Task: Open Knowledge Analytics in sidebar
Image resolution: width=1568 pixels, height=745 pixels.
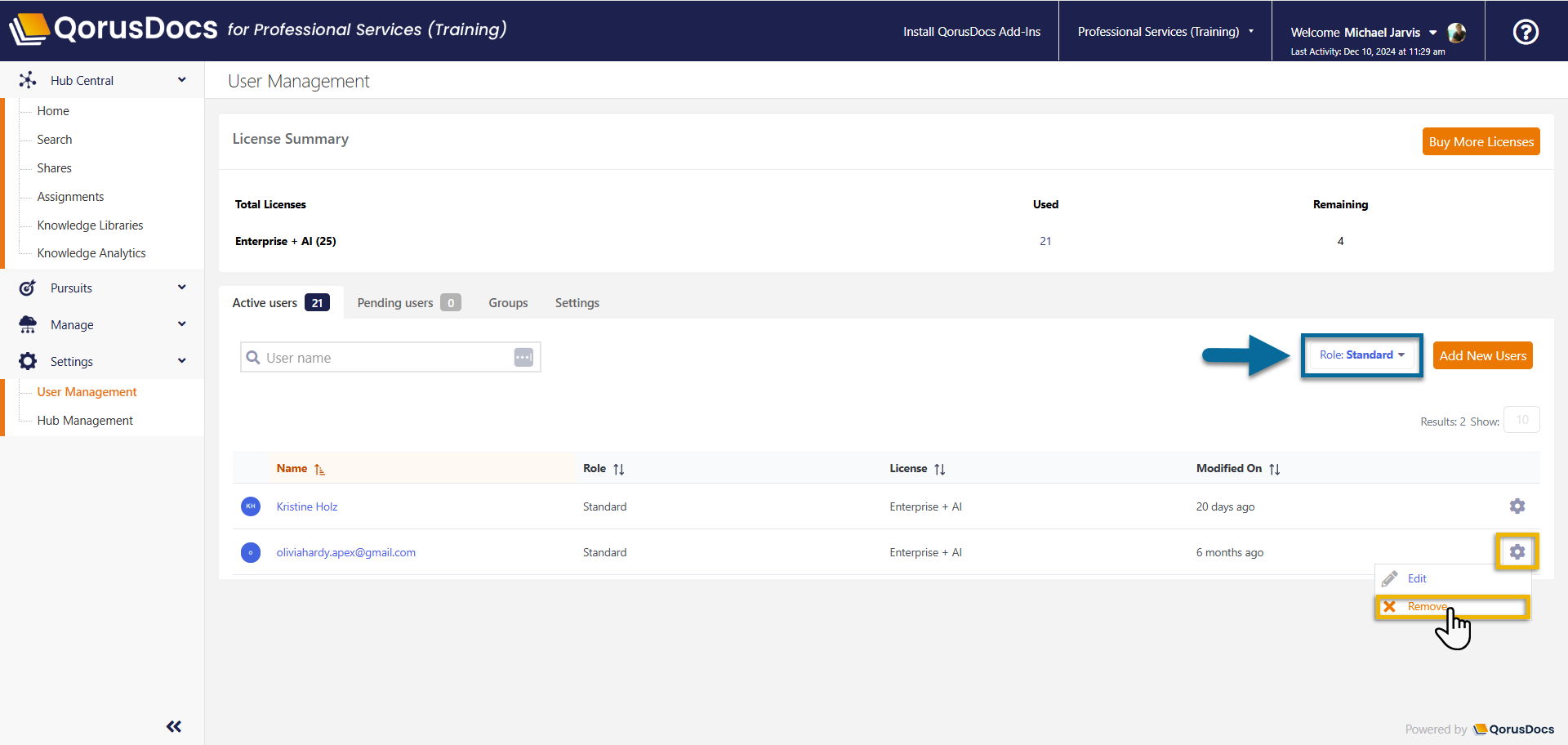Action: [91, 253]
